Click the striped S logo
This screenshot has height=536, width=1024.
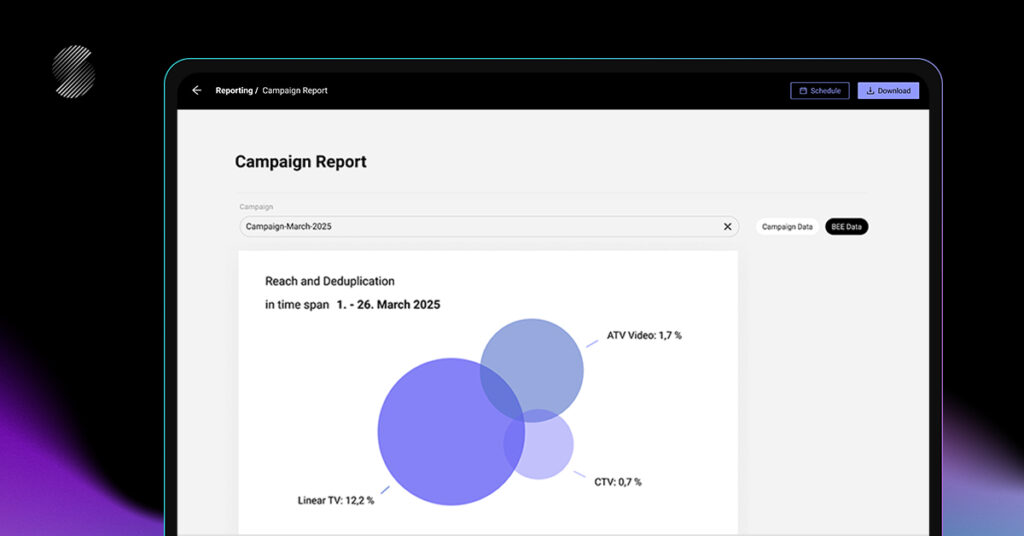74,71
